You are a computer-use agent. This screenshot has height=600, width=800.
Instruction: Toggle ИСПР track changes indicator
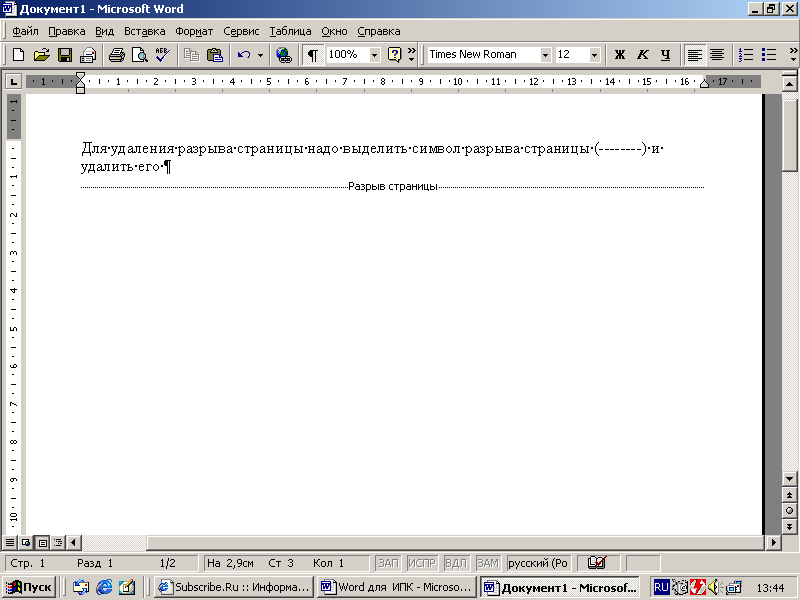[422, 563]
